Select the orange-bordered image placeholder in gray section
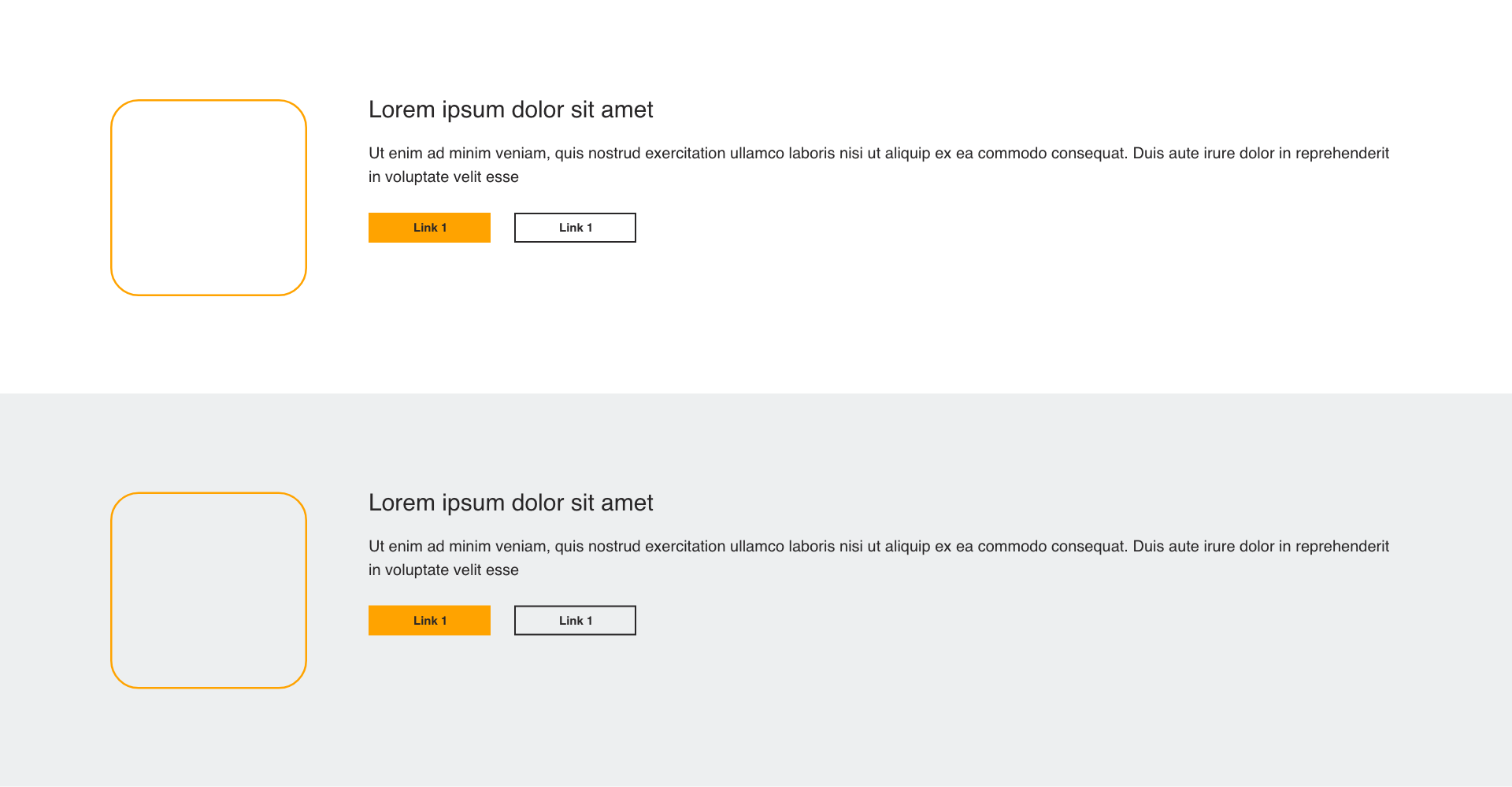 (x=209, y=591)
